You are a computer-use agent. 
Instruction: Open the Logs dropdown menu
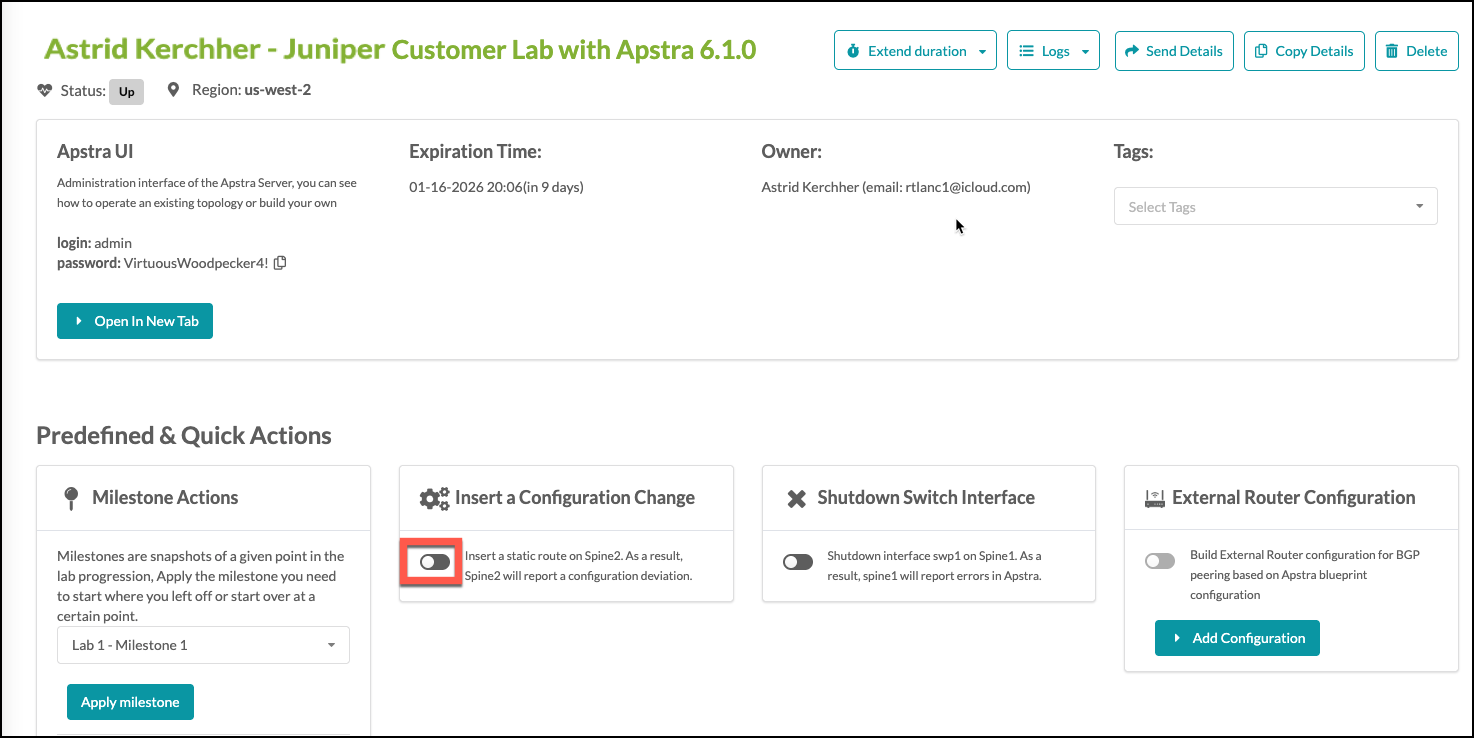(x=1053, y=50)
